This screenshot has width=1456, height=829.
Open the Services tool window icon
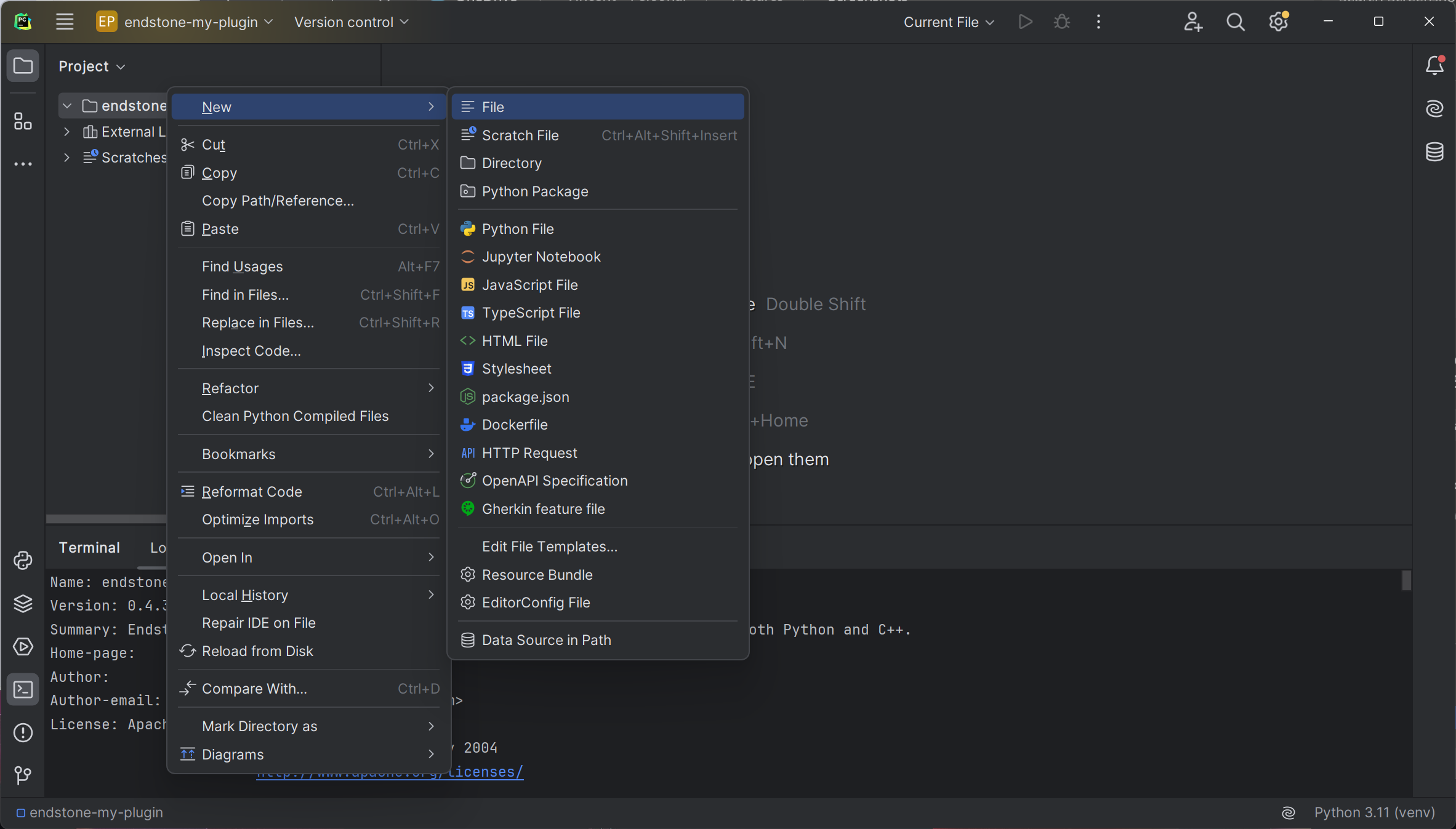(23, 647)
